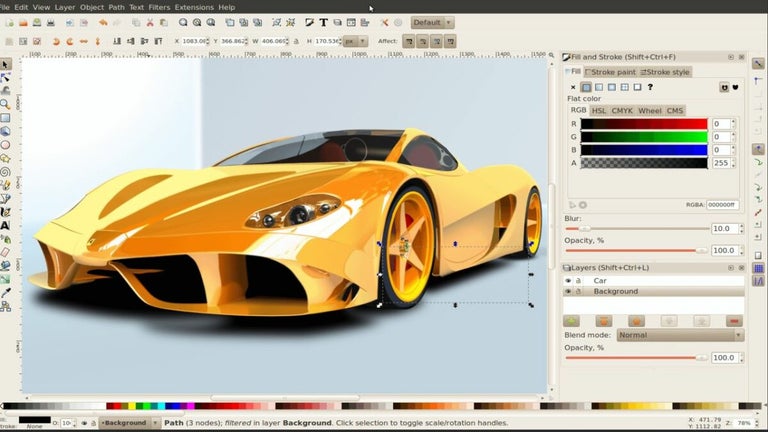Switch to the CMYK color tab
768x432 pixels.
pos(622,111)
